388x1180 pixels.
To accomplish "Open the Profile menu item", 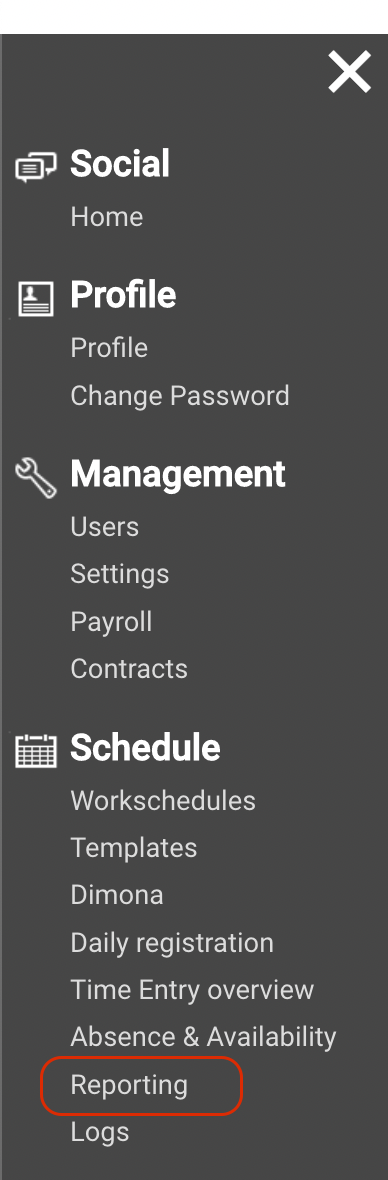I will (x=109, y=348).
